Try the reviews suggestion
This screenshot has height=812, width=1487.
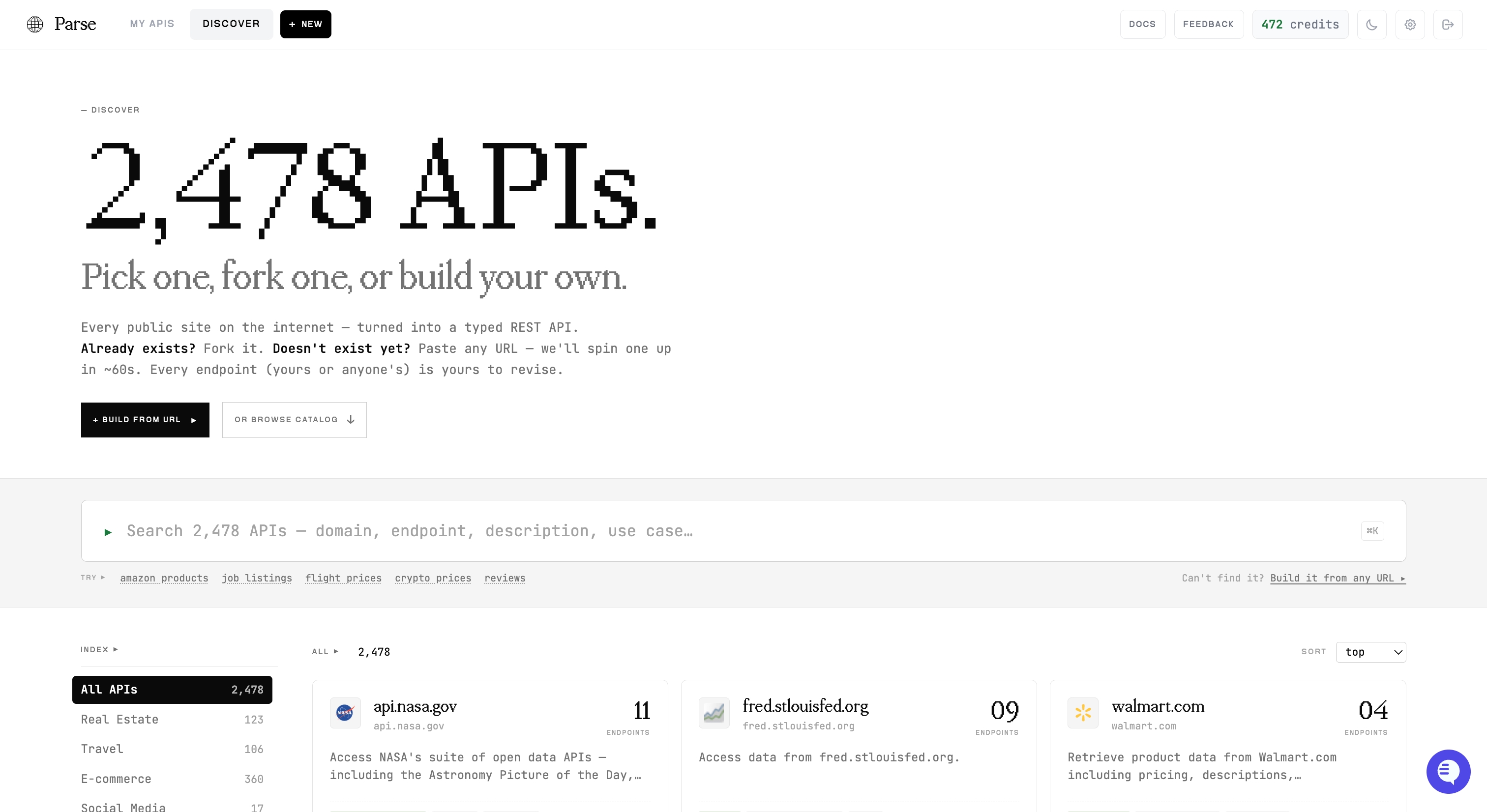point(505,578)
